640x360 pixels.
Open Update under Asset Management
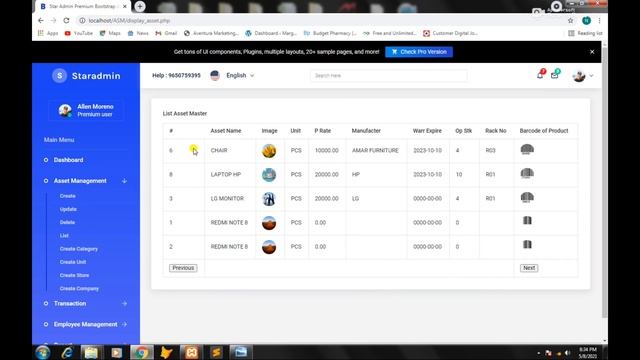point(68,209)
